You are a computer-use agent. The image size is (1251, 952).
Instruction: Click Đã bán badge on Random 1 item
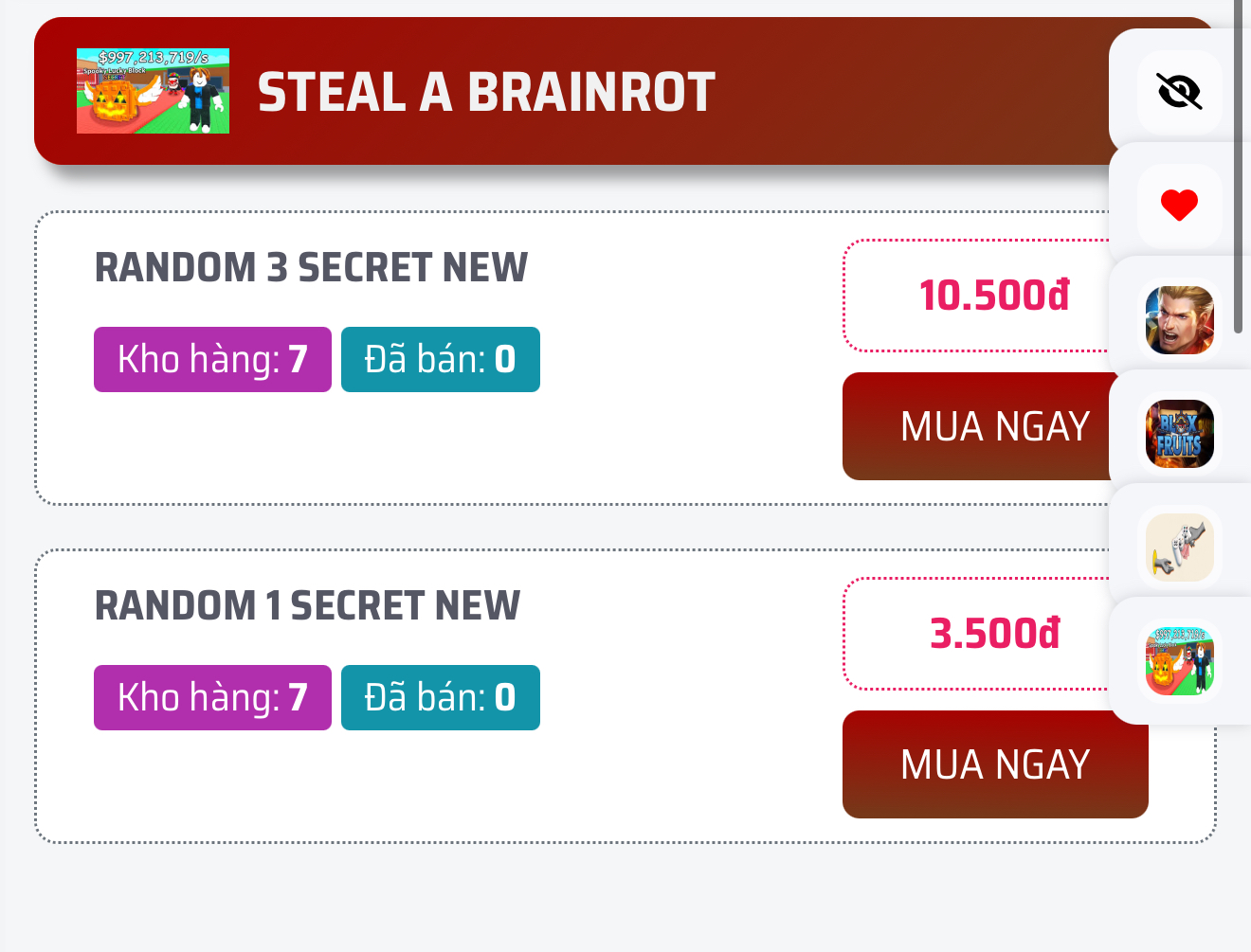point(440,698)
